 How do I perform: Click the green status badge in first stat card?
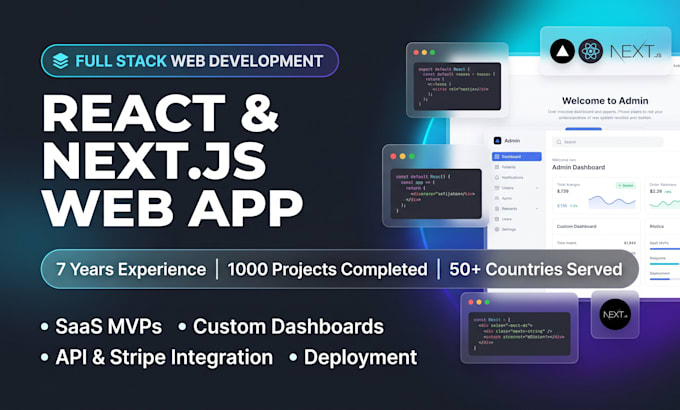tap(625, 185)
